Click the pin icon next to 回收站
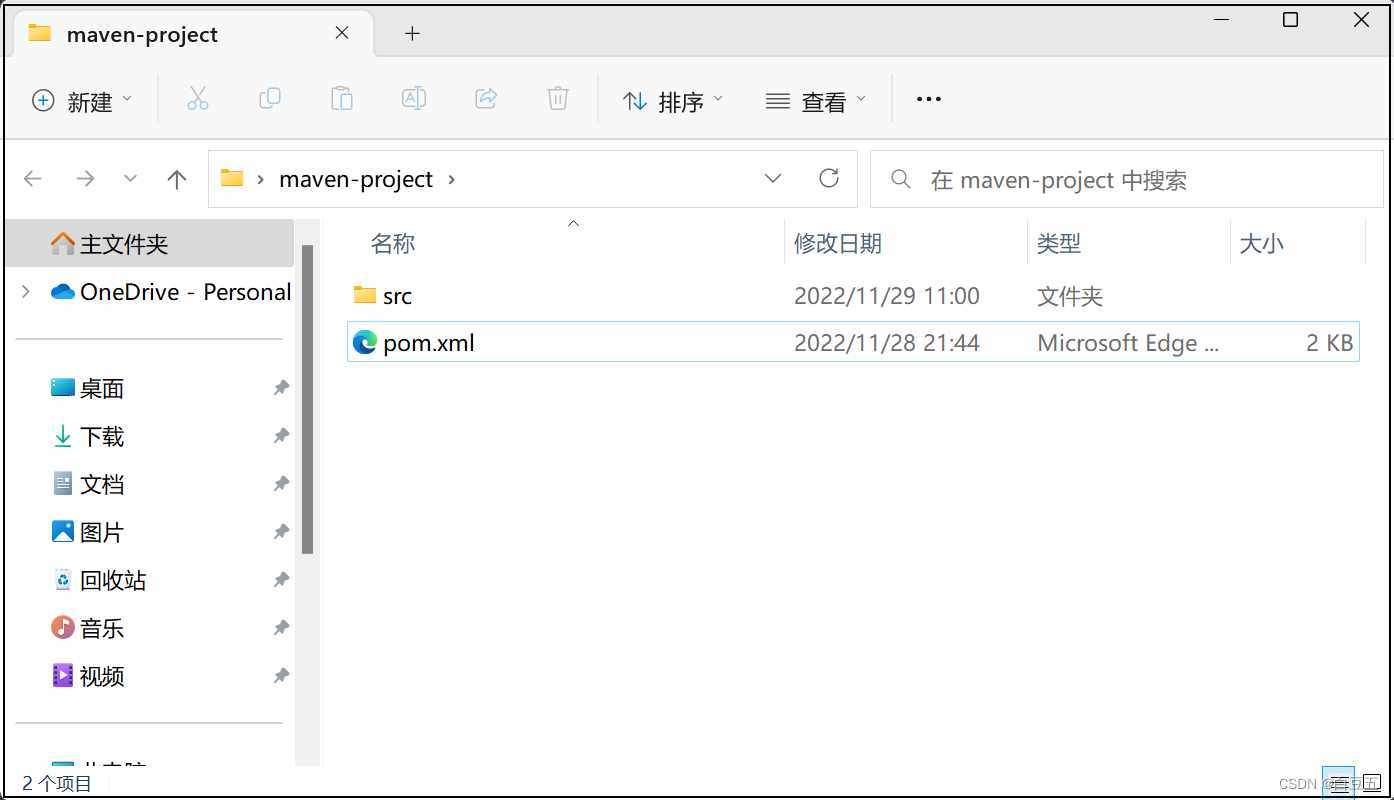1394x800 pixels. click(x=281, y=580)
